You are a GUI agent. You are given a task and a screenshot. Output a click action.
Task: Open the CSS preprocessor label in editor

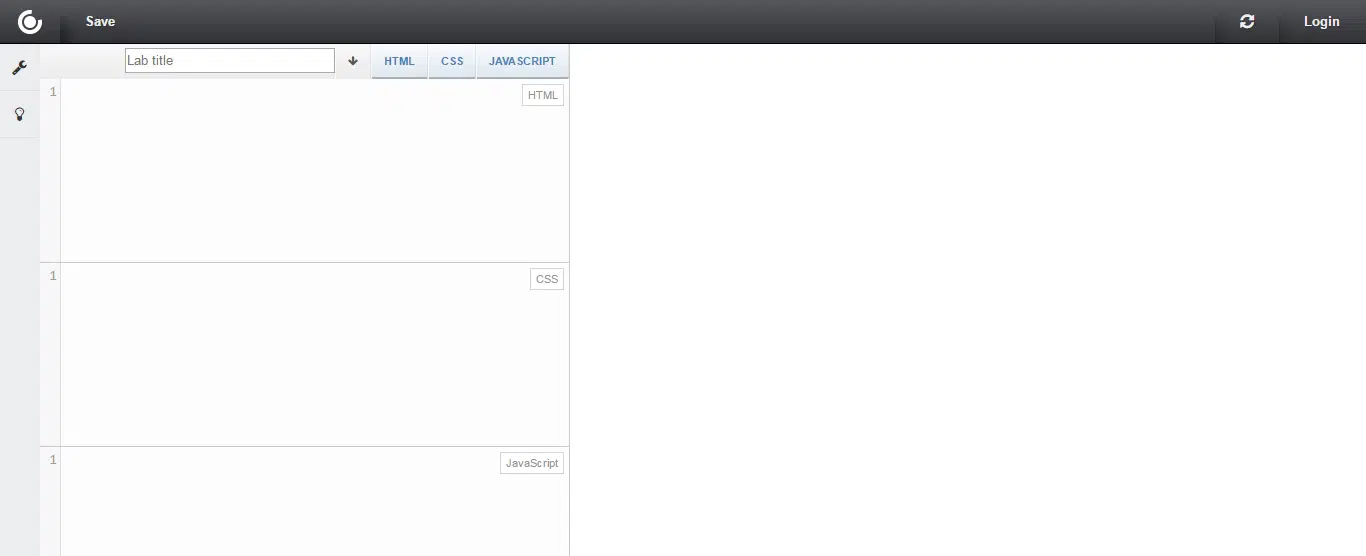point(547,279)
